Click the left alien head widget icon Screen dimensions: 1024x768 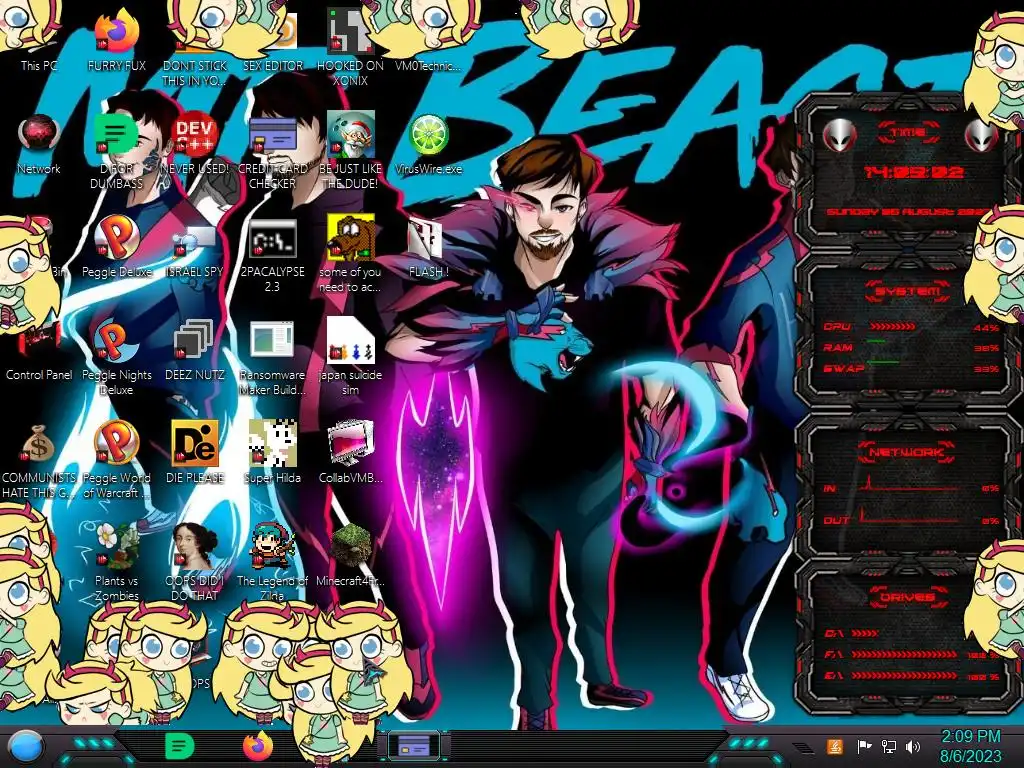[840, 136]
